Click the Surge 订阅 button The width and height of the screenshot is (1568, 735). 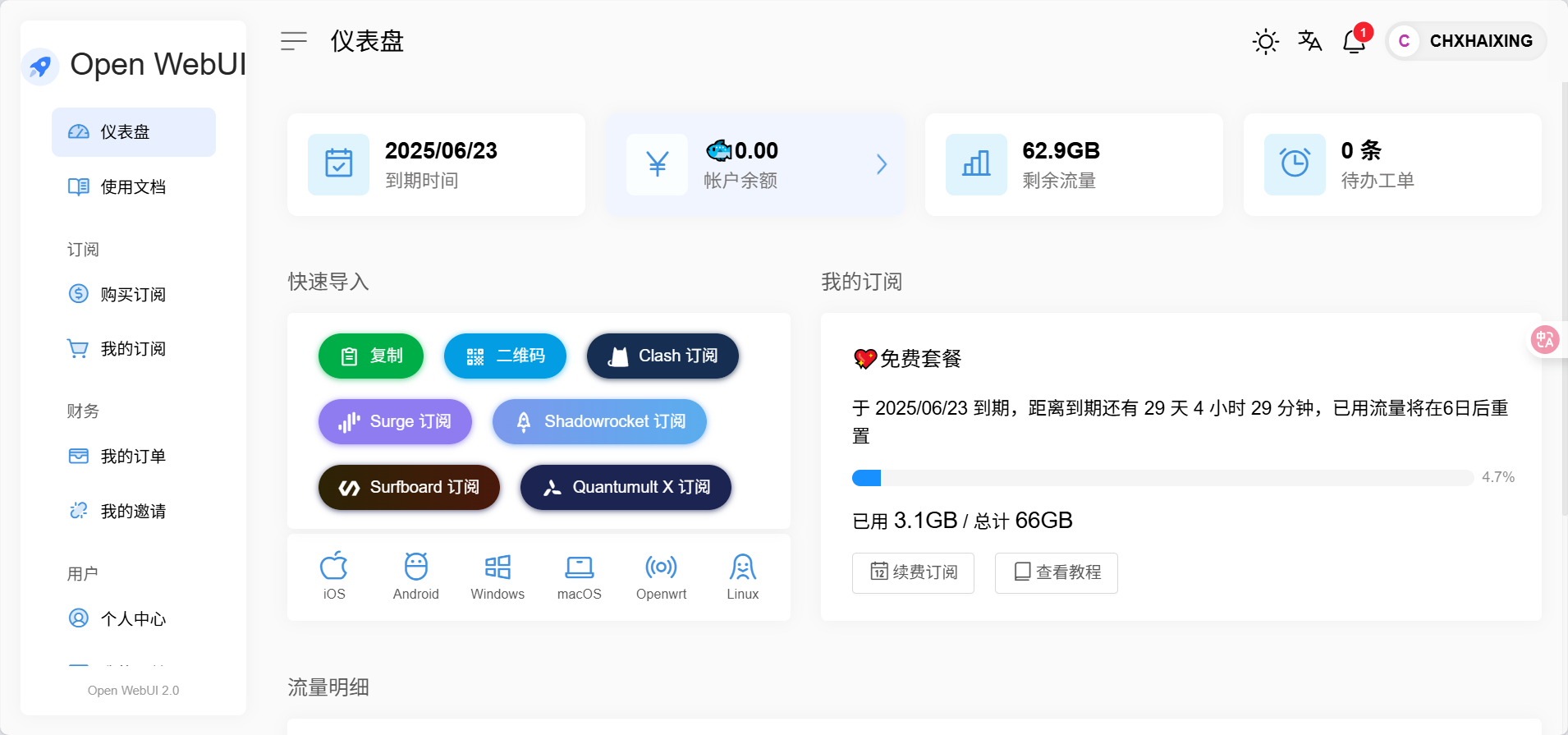pyautogui.click(x=395, y=421)
